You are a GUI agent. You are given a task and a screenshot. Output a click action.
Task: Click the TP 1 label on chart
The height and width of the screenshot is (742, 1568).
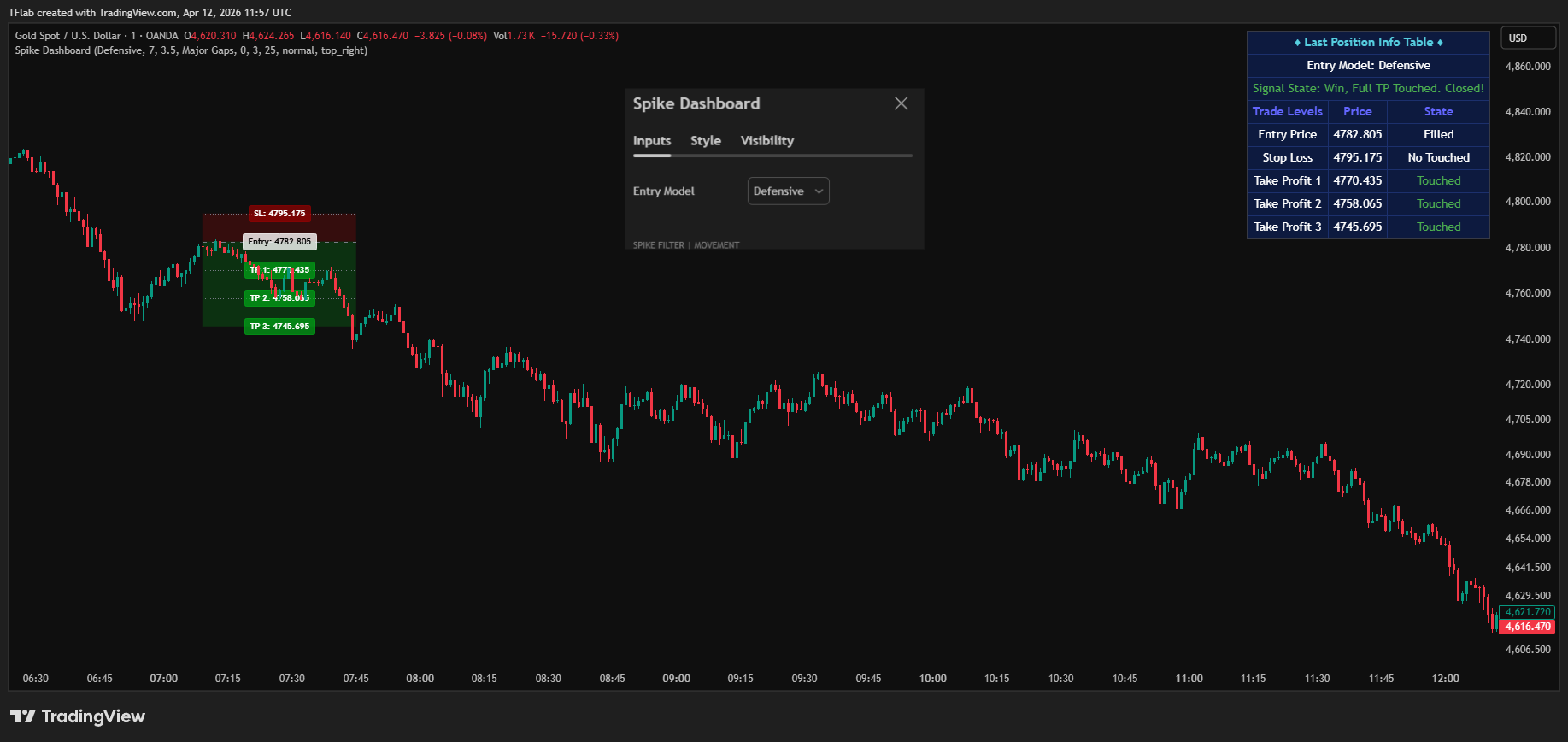[279, 270]
